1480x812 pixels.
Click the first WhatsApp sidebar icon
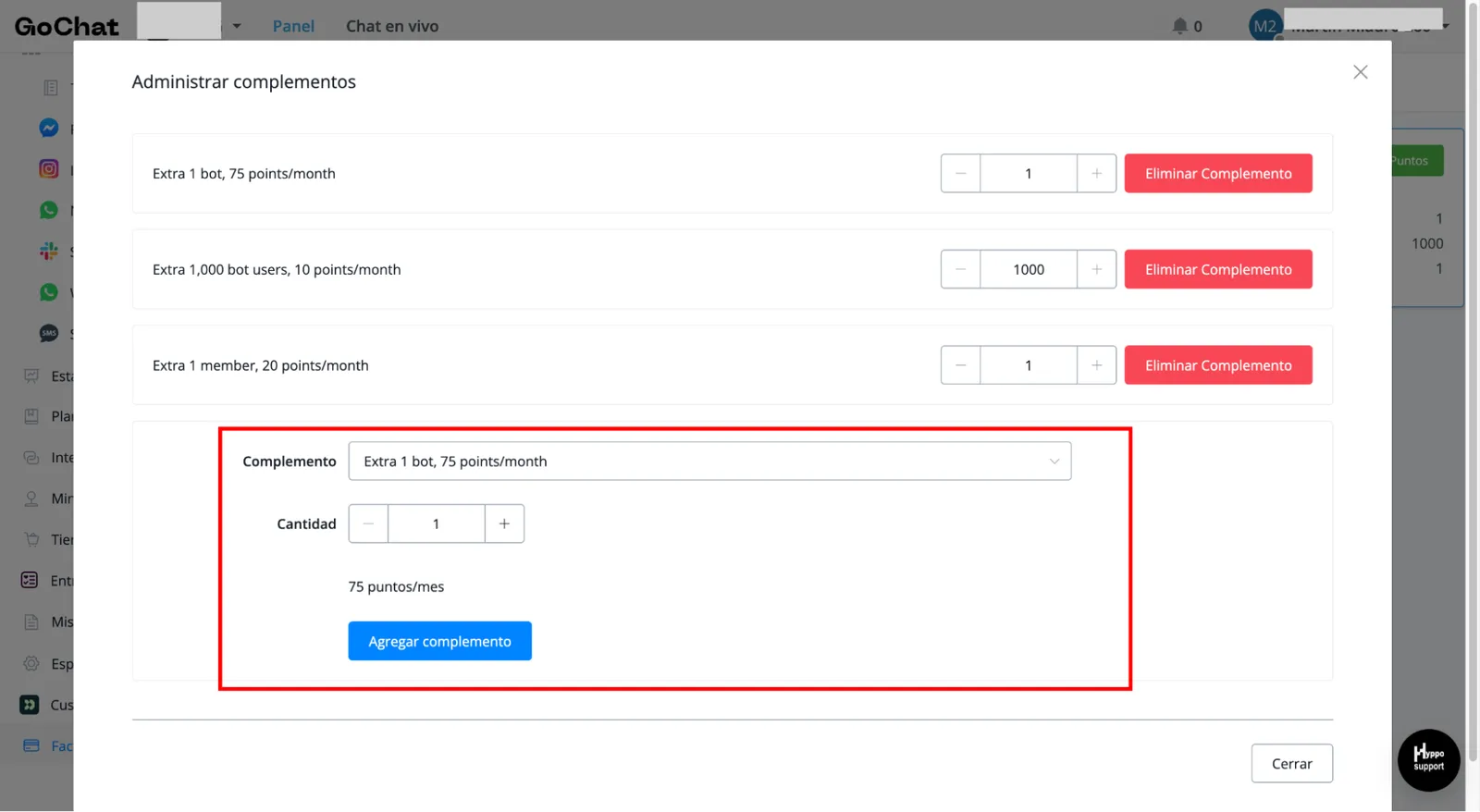point(49,210)
